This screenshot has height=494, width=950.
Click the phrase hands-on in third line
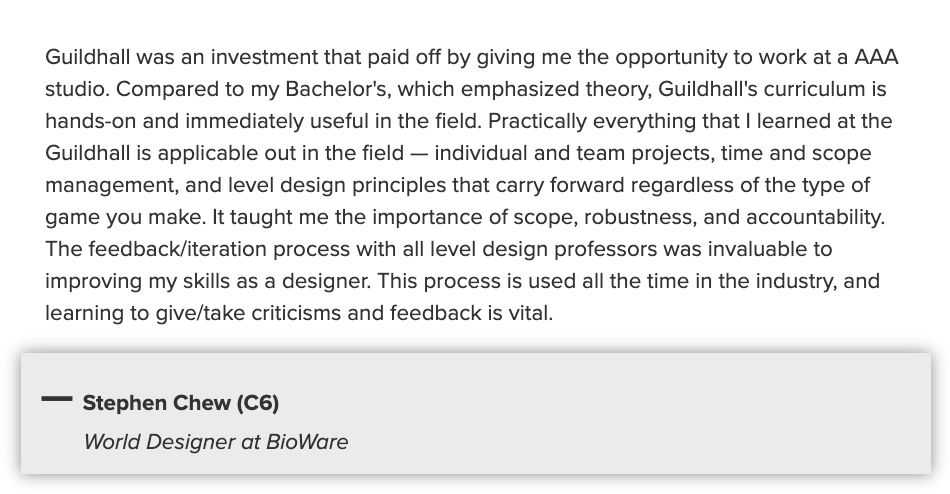[90, 121]
